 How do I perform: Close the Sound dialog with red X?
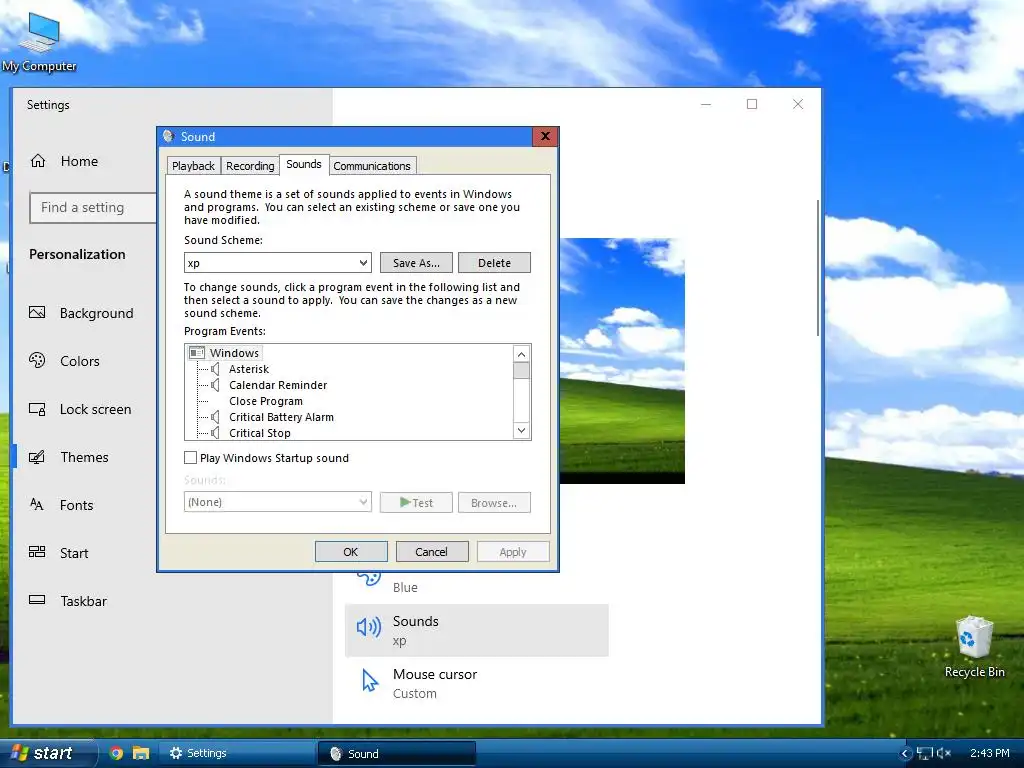coord(545,136)
